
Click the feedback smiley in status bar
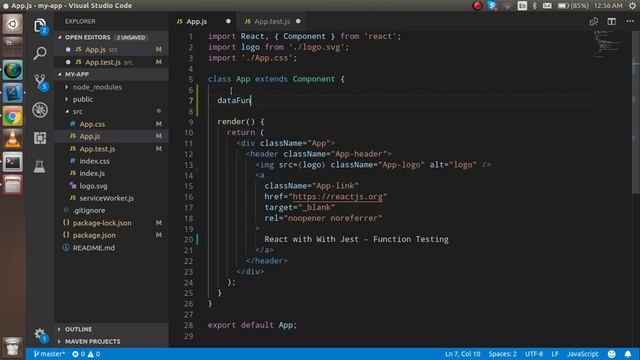point(611,354)
